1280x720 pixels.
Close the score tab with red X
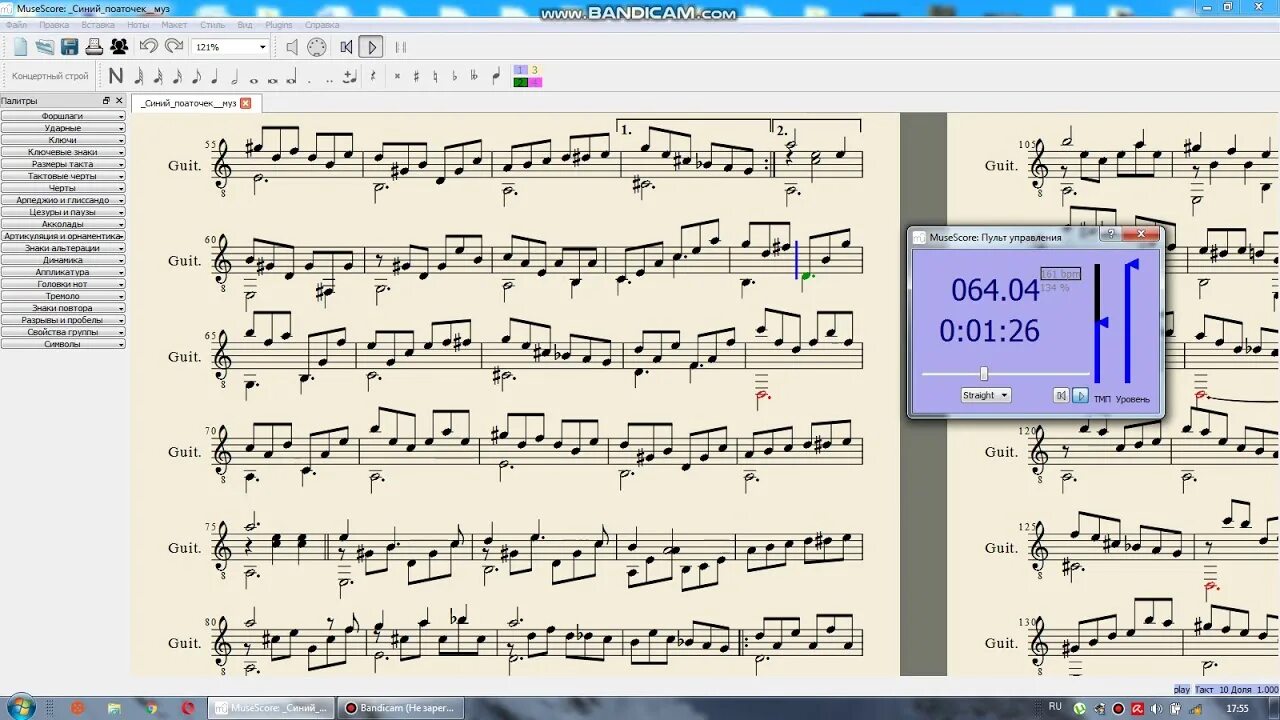246,103
